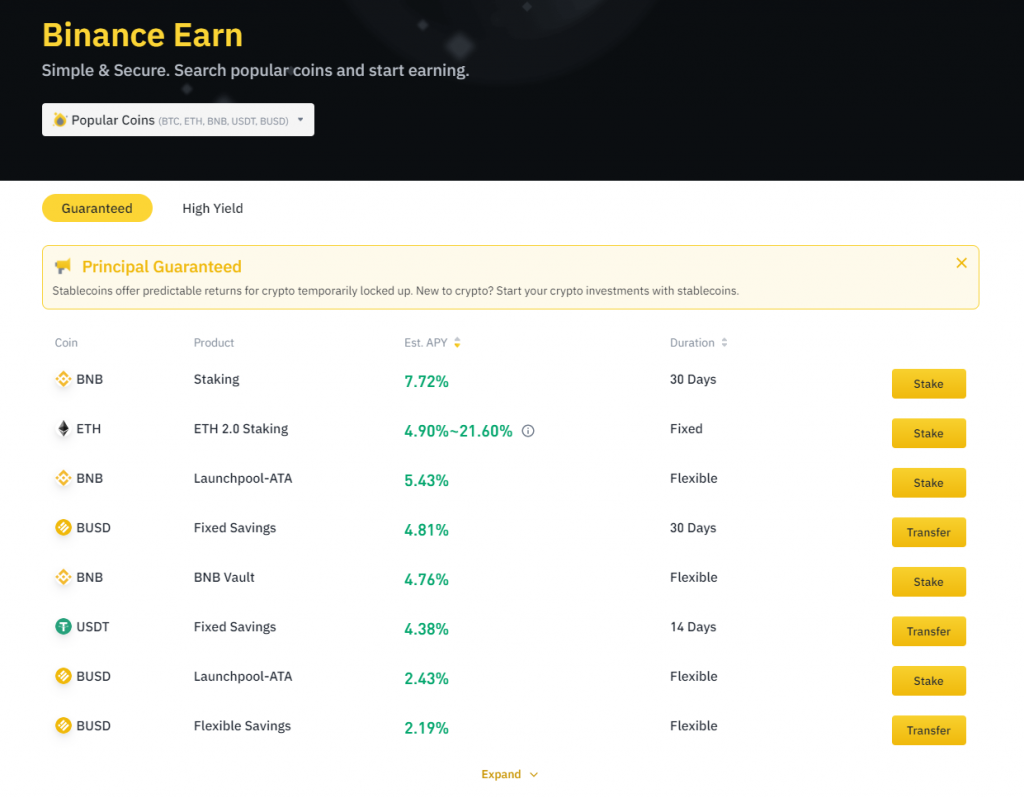Transfer BUSD to Flexible Savings
Screen dimensions: 1024x798
(x=928, y=730)
